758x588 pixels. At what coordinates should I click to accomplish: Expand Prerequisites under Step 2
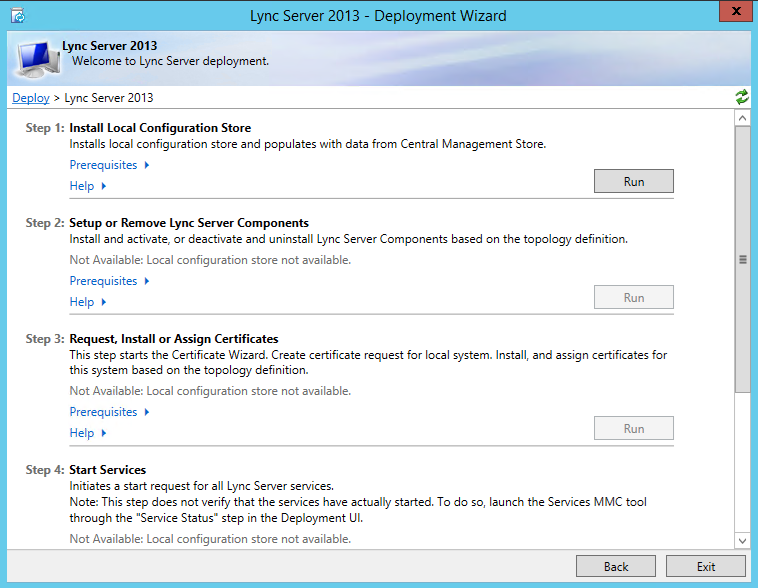pos(109,281)
